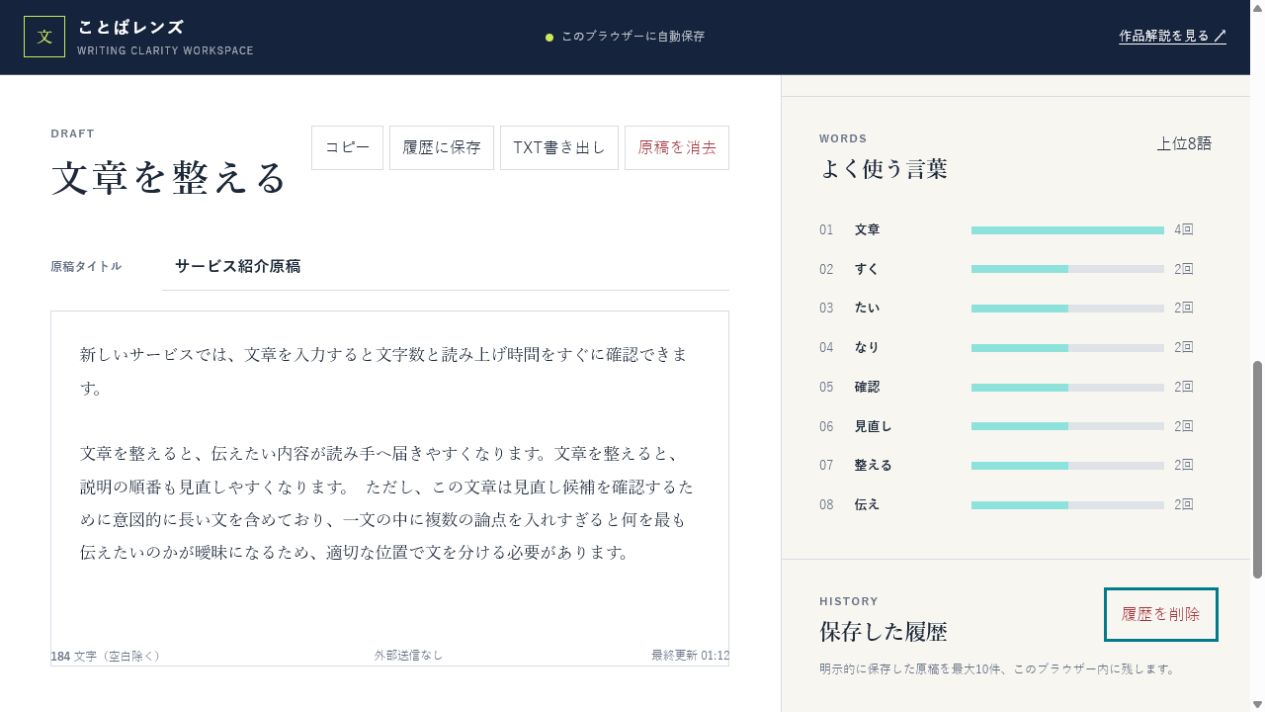
Task: Export using TXT書き出し button
Action: coord(559,148)
